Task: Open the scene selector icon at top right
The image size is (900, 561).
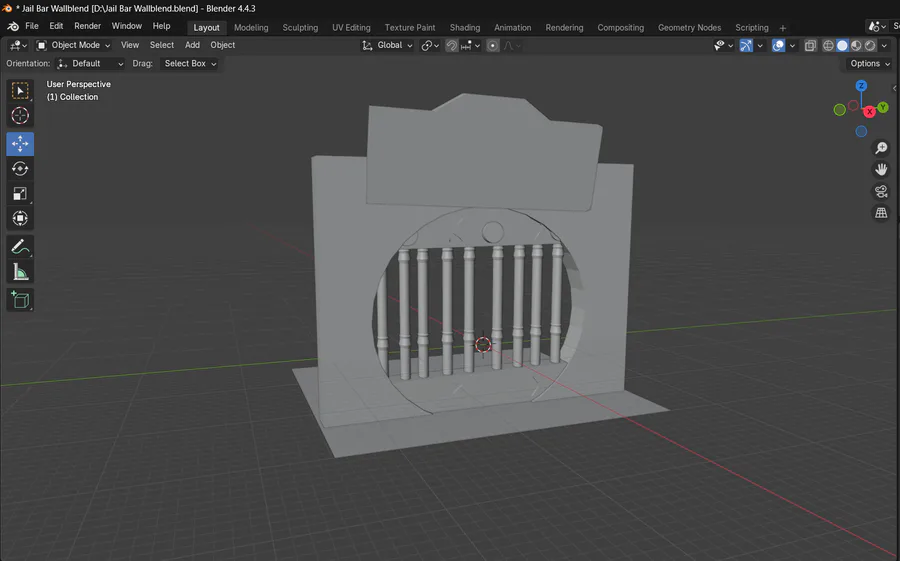Action: point(878,26)
